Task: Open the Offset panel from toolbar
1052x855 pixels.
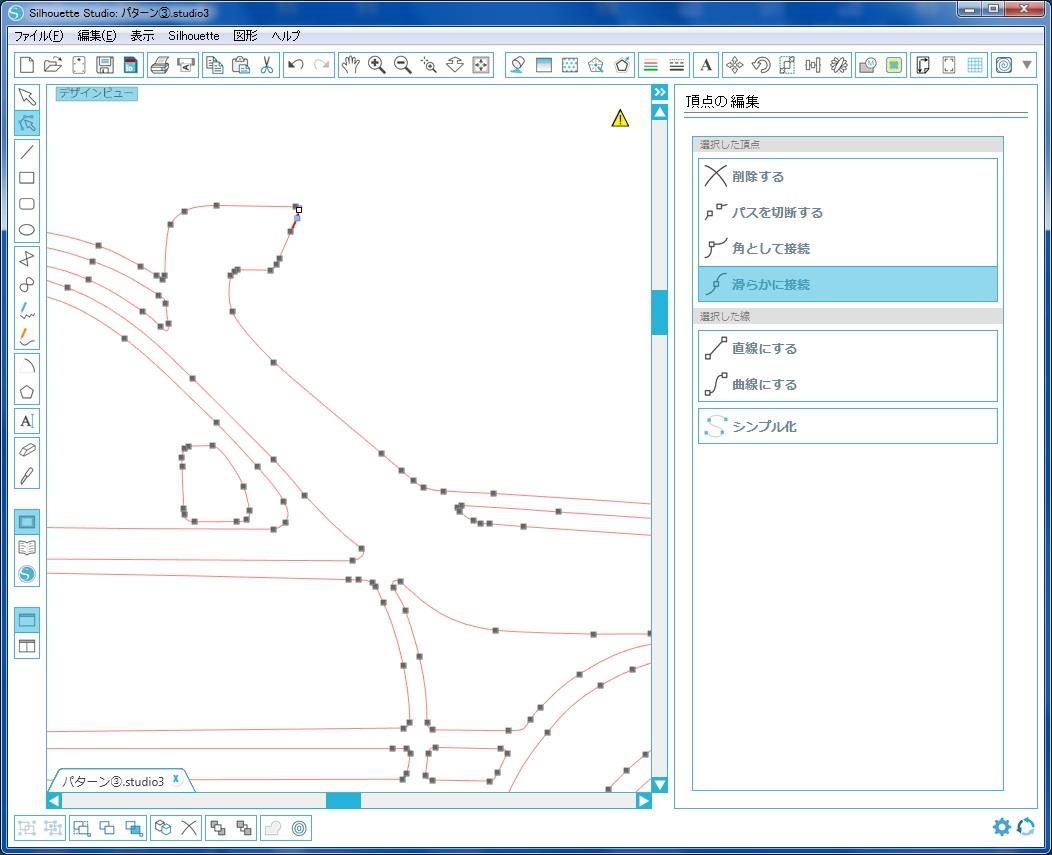Action: pyautogui.click(x=1004, y=65)
